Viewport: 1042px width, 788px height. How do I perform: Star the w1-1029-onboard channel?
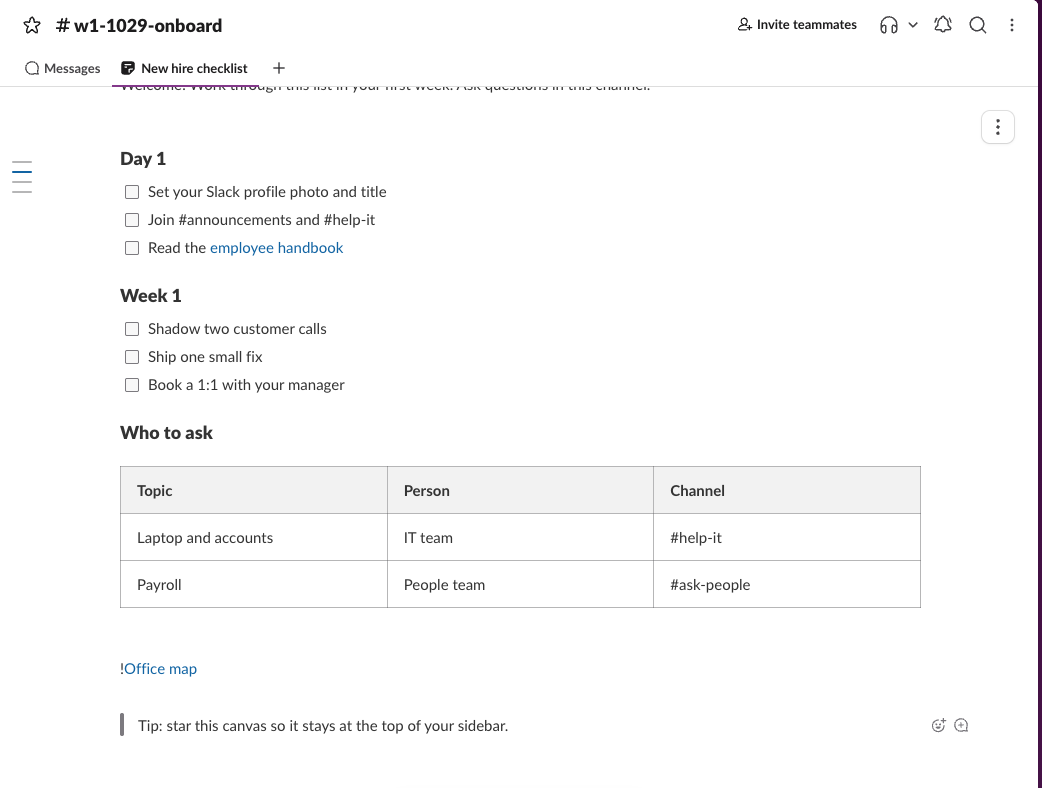[32, 25]
